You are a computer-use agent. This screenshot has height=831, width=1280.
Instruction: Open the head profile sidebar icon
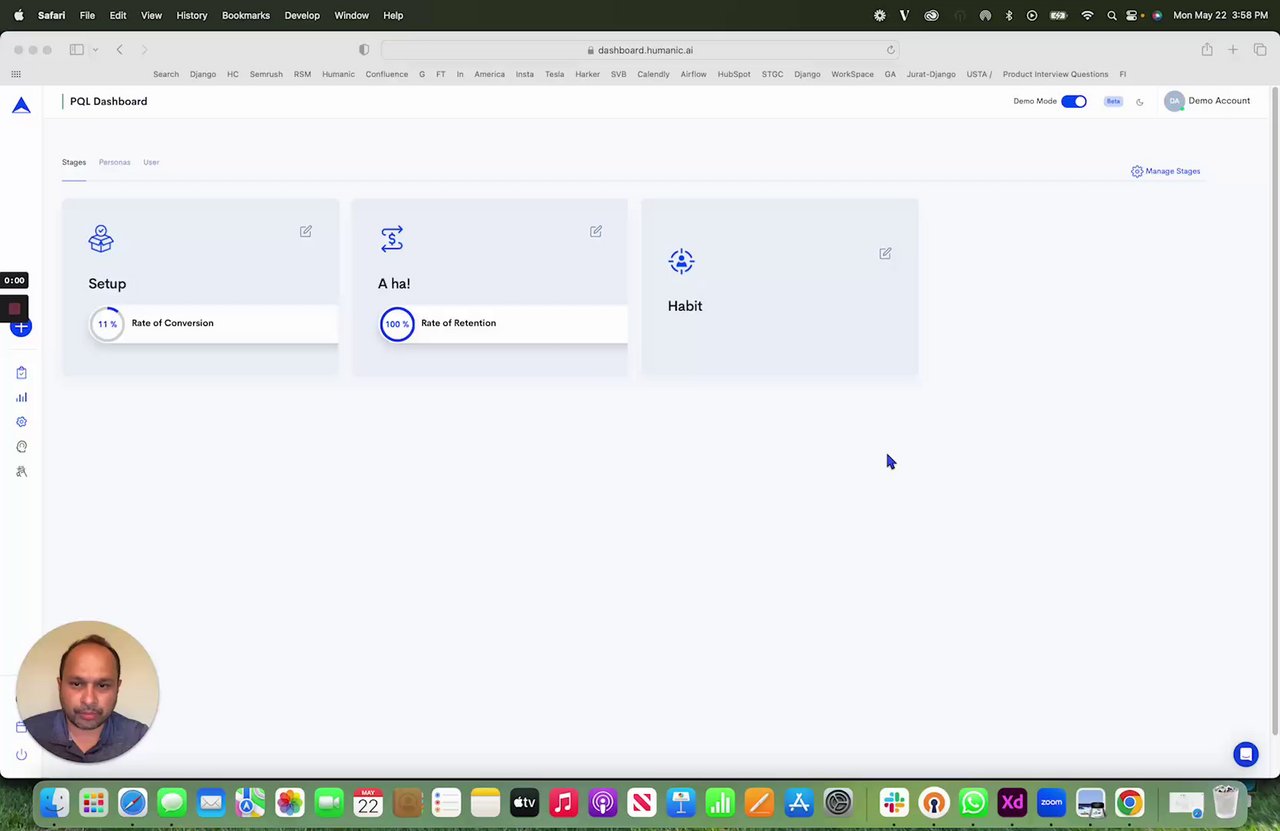click(21, 447)
